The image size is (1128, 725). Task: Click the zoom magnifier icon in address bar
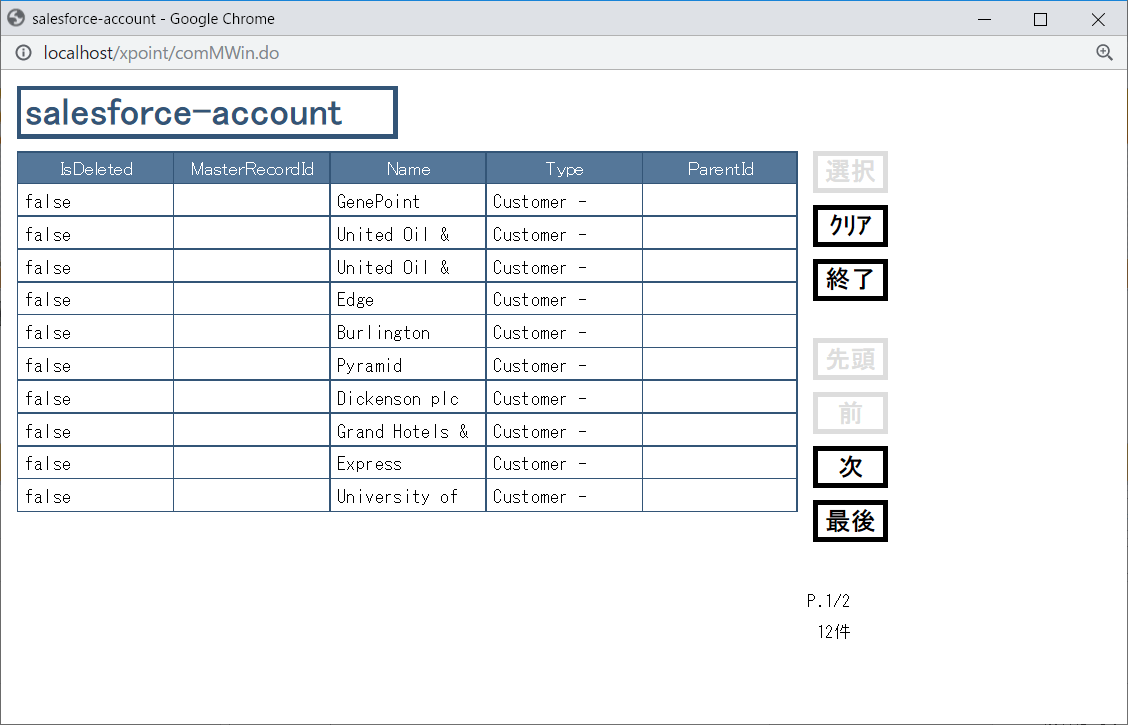coord(1104,53)
